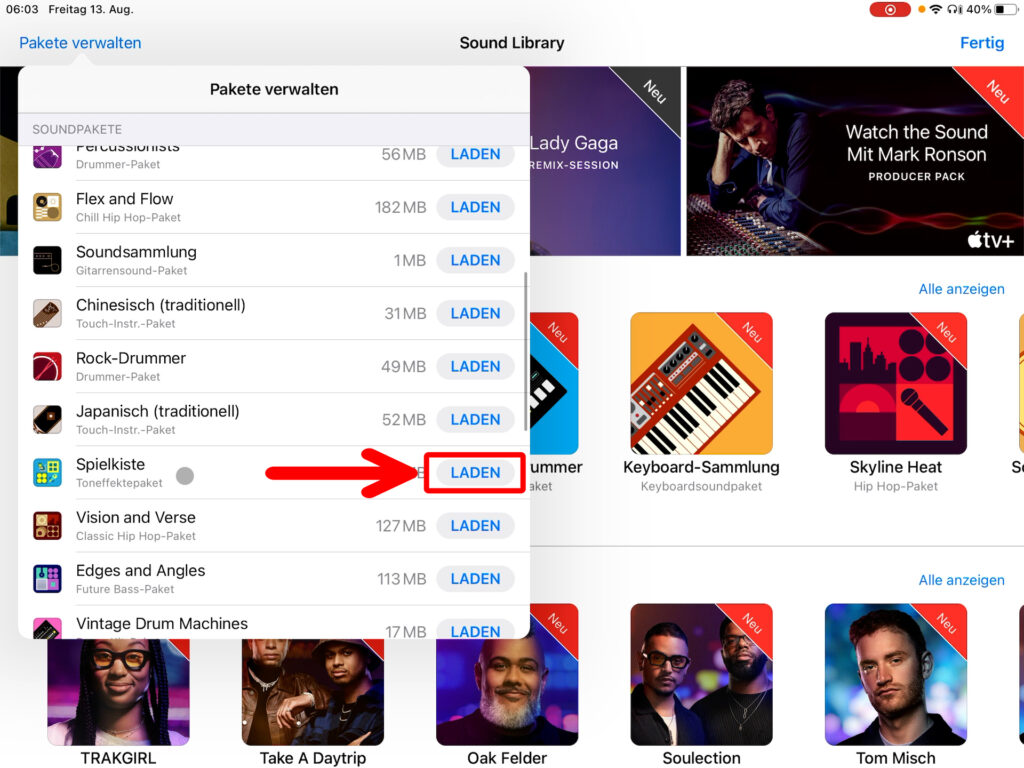Load the Rock-Drummer pack
The height and width of the screenshot is (768, 1024).
click(475, 367)
